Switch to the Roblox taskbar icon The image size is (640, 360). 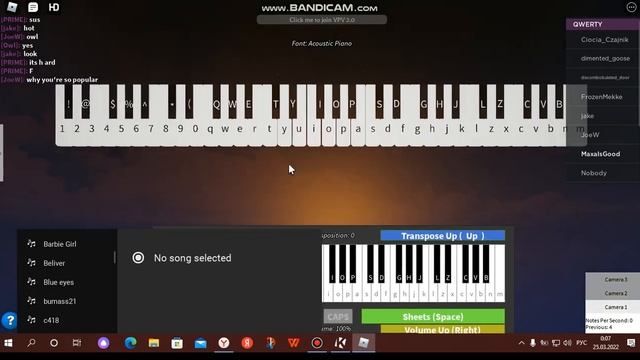point(364,343)
